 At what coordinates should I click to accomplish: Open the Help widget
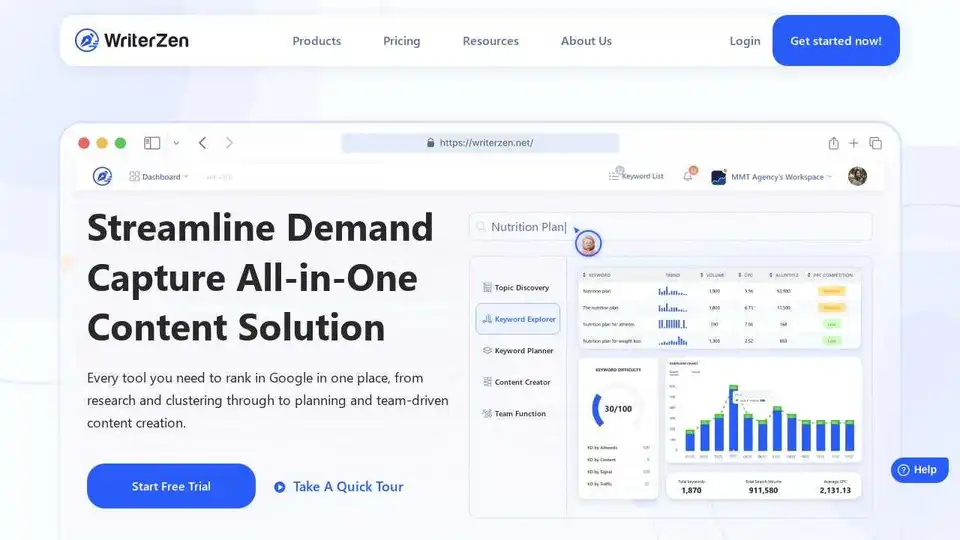click(x=919, y=470)
